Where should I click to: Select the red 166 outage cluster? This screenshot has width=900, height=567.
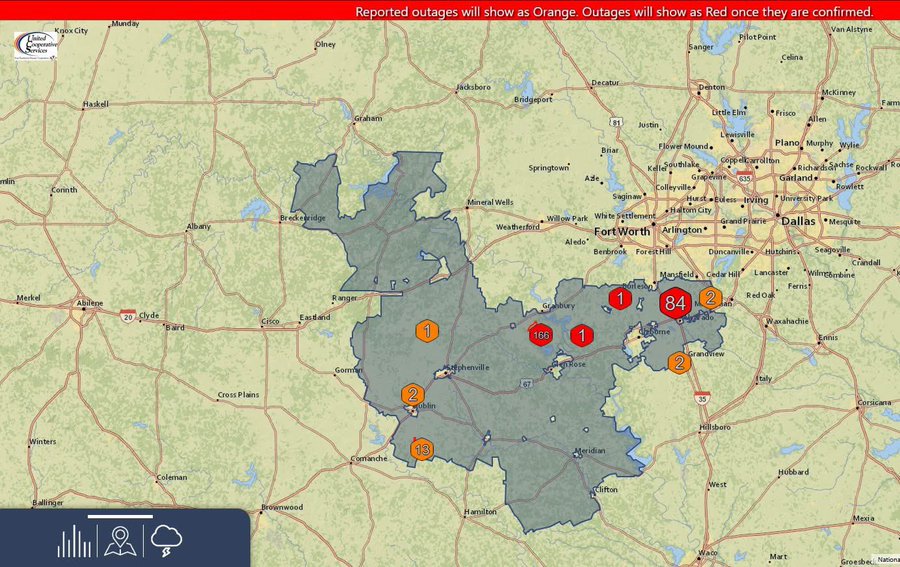click(541, 335)
